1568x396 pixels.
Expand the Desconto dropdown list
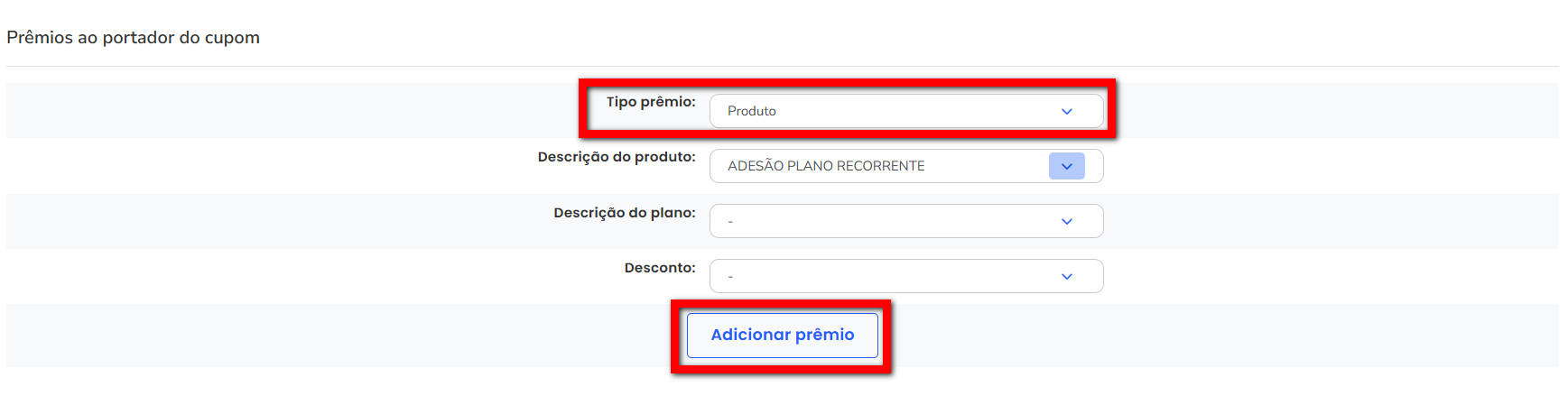pos(905,276)
